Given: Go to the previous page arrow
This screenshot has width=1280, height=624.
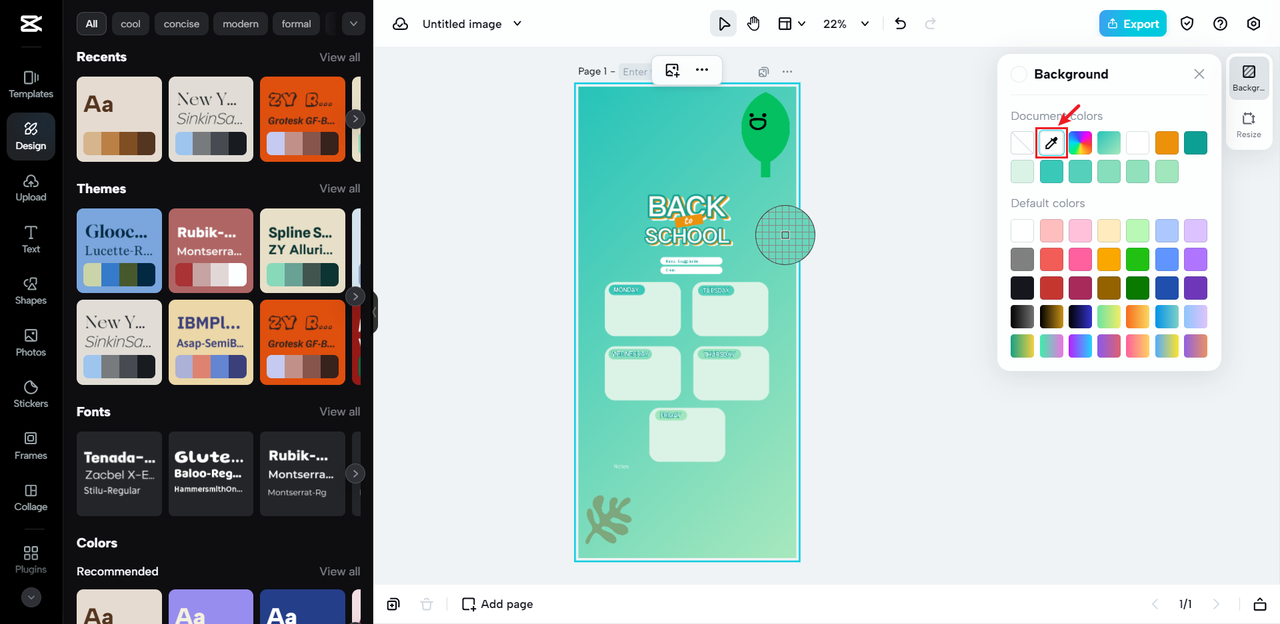Looking at the screenshot, I should tap(1156, 604).
